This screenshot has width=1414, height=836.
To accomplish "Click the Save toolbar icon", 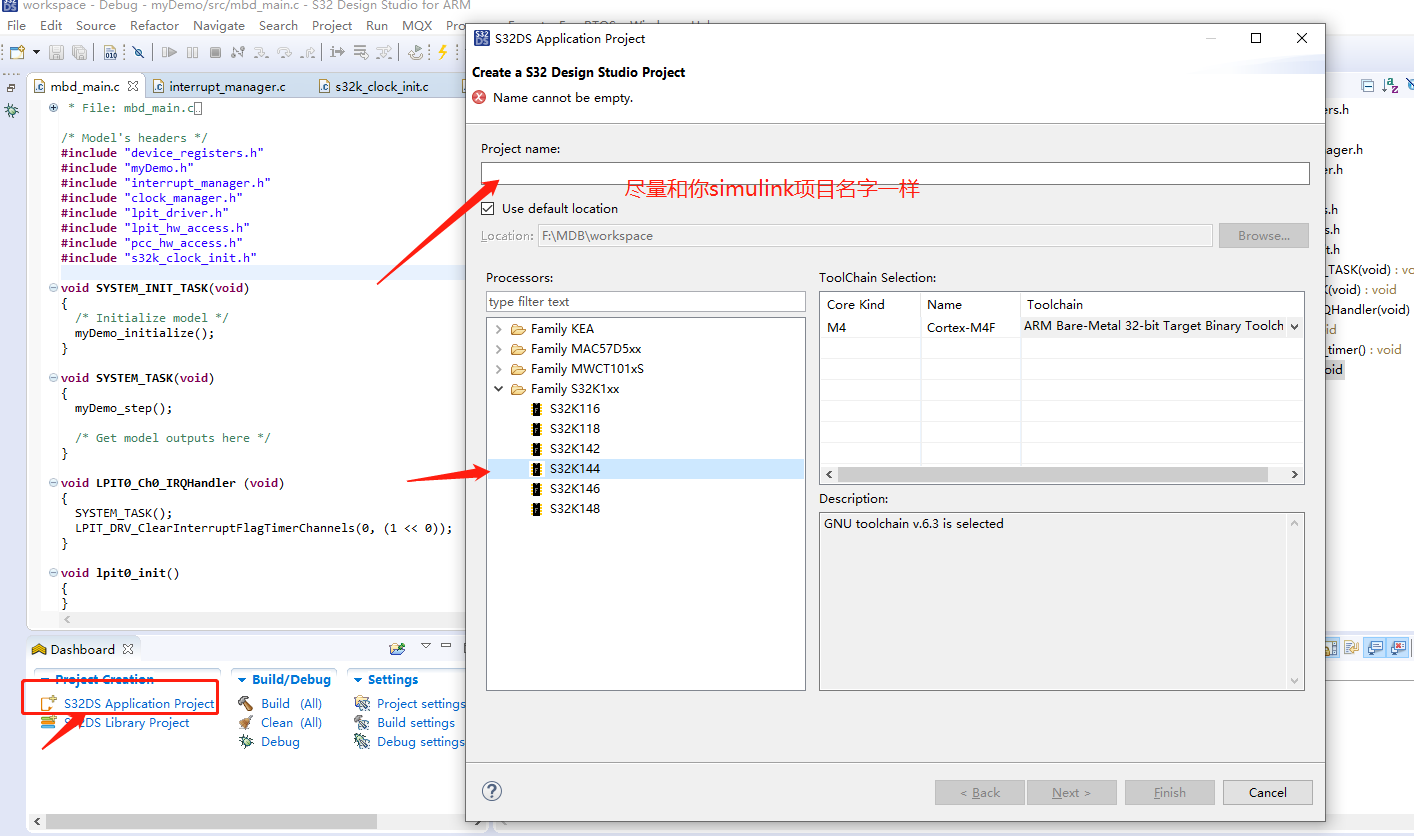I will tap(56, 52).
